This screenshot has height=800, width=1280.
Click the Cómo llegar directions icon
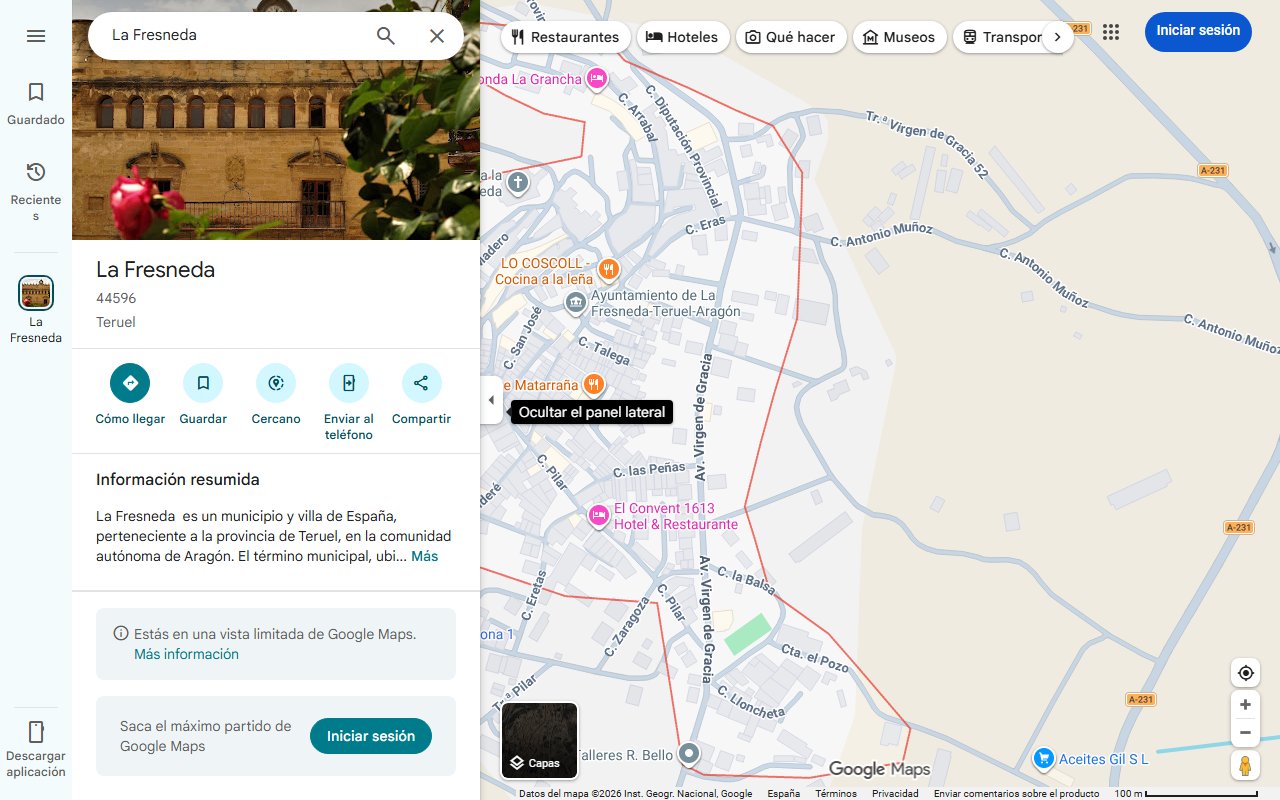click(x=130, y=383)
